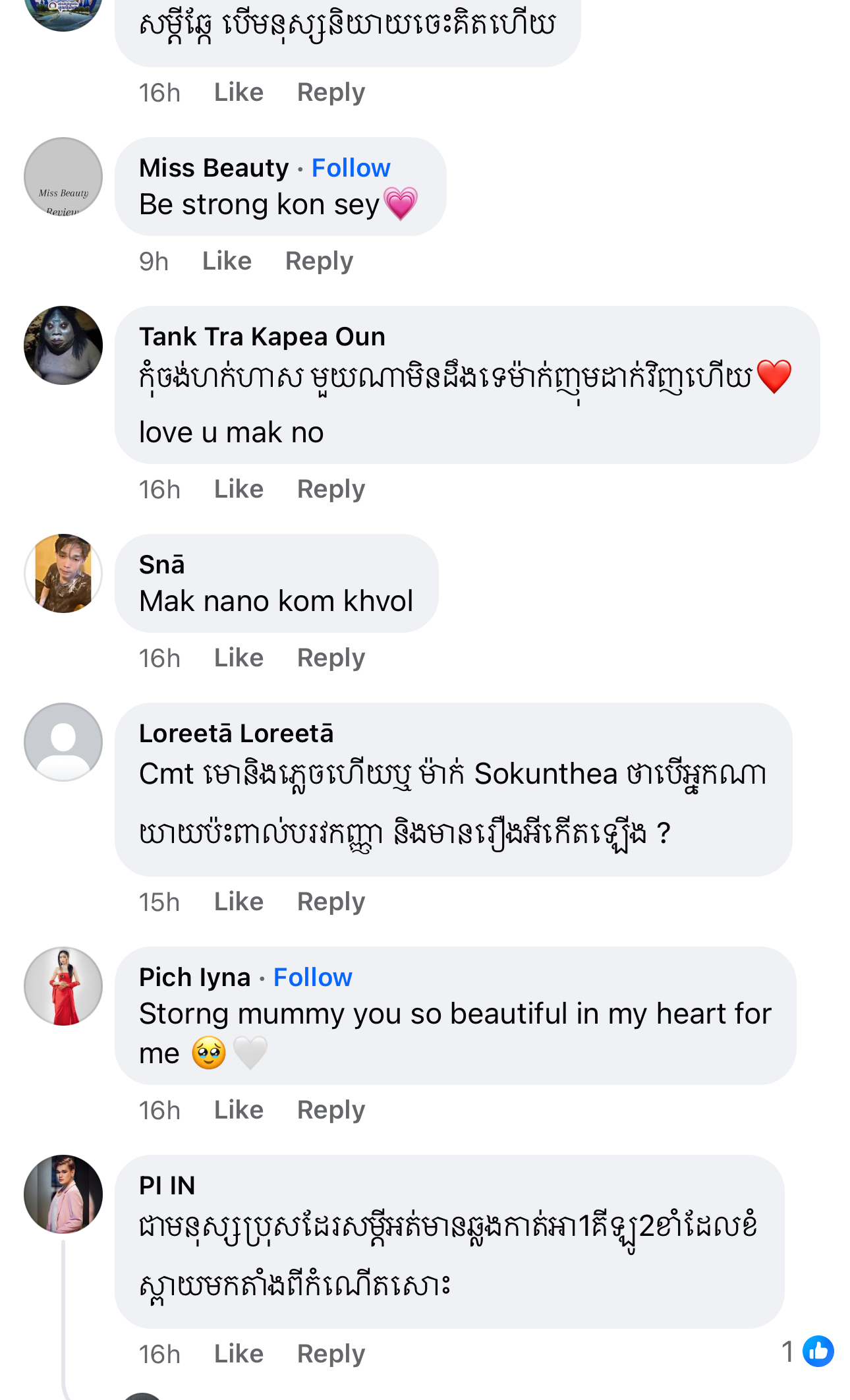850x1400 pixels.
Task: Open Miss Beauty profile picture
Action: tap(63, 177)
